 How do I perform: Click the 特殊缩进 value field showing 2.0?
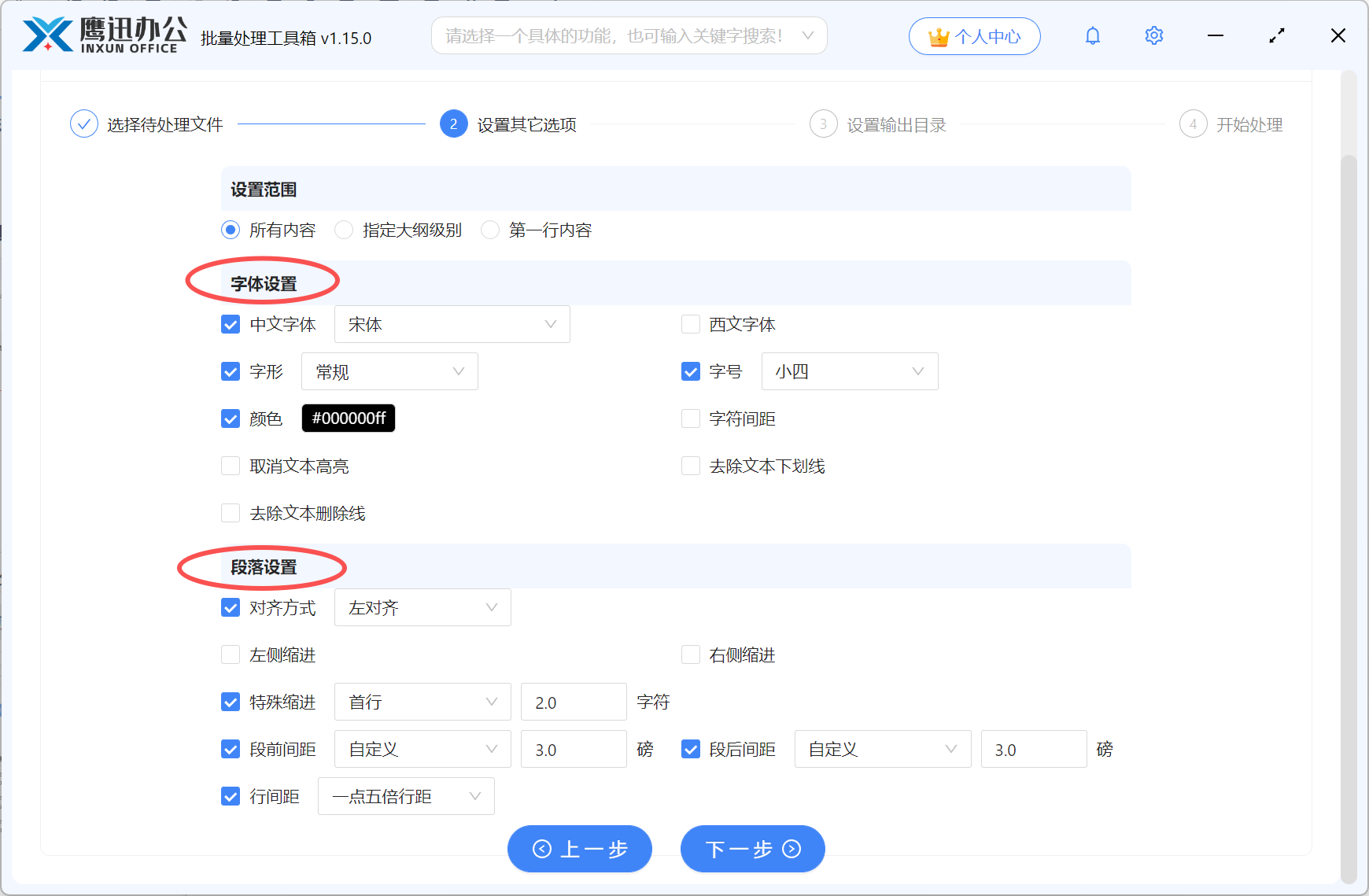[x=574, y=701]
